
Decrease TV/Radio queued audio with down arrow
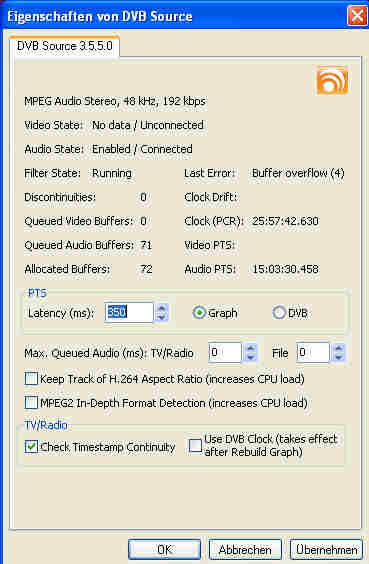coord(251,357)
